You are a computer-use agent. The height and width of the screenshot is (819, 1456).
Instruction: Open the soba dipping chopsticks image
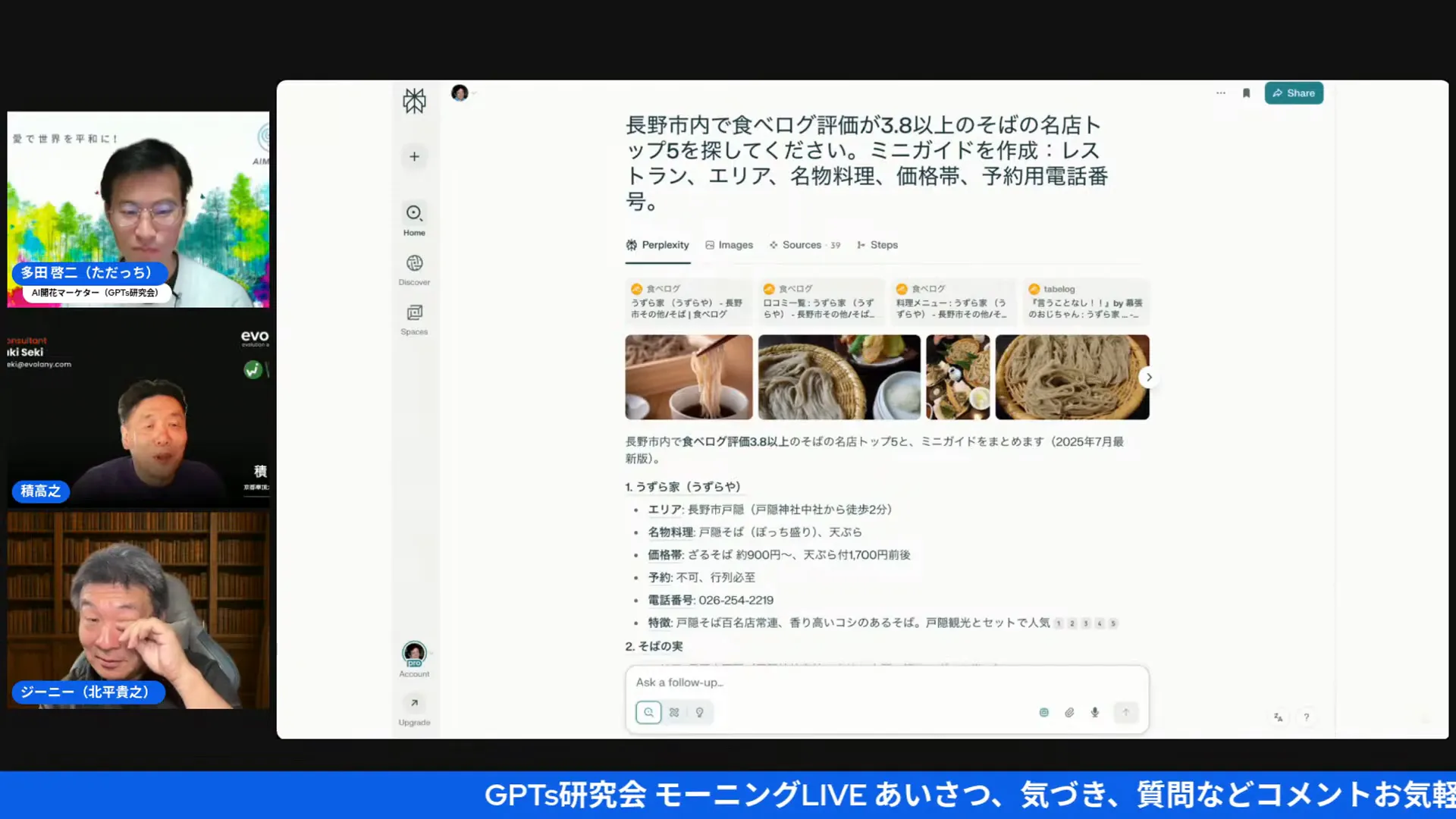click(x=689, y=377)
